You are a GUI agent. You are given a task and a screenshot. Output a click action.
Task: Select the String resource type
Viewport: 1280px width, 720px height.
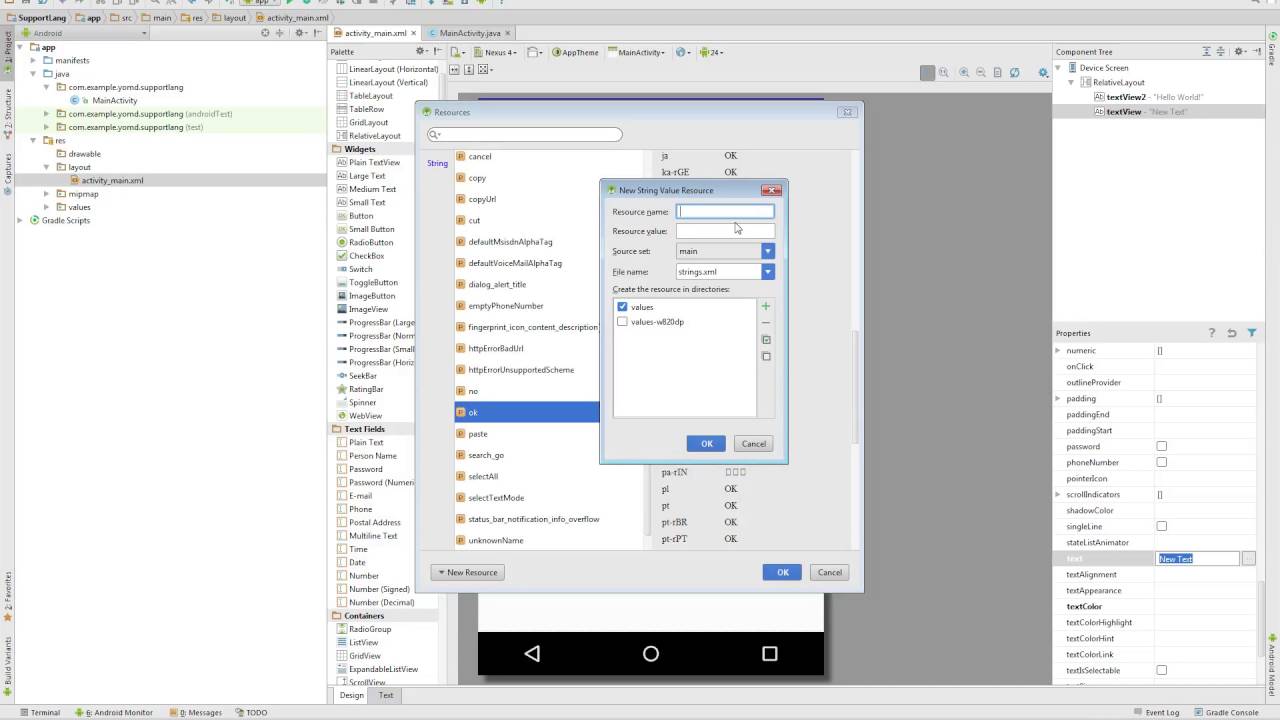[x=438, y=163]
